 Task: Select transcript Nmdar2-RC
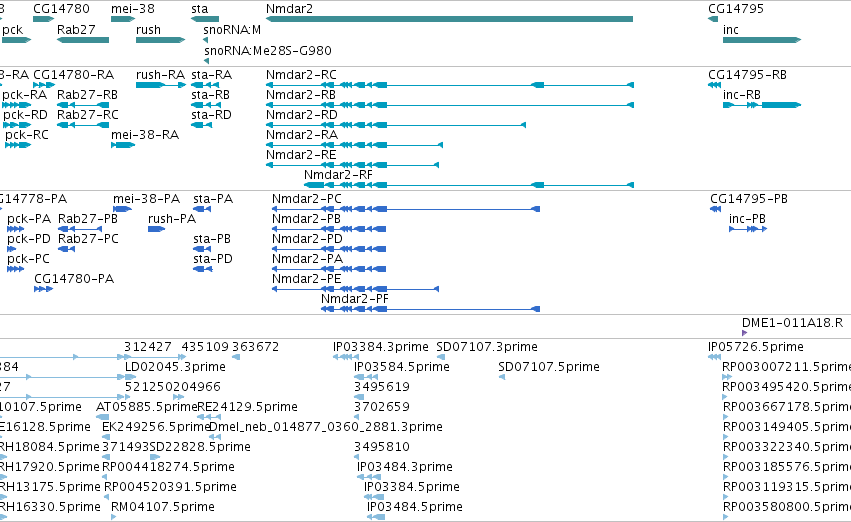pos(450,85)
